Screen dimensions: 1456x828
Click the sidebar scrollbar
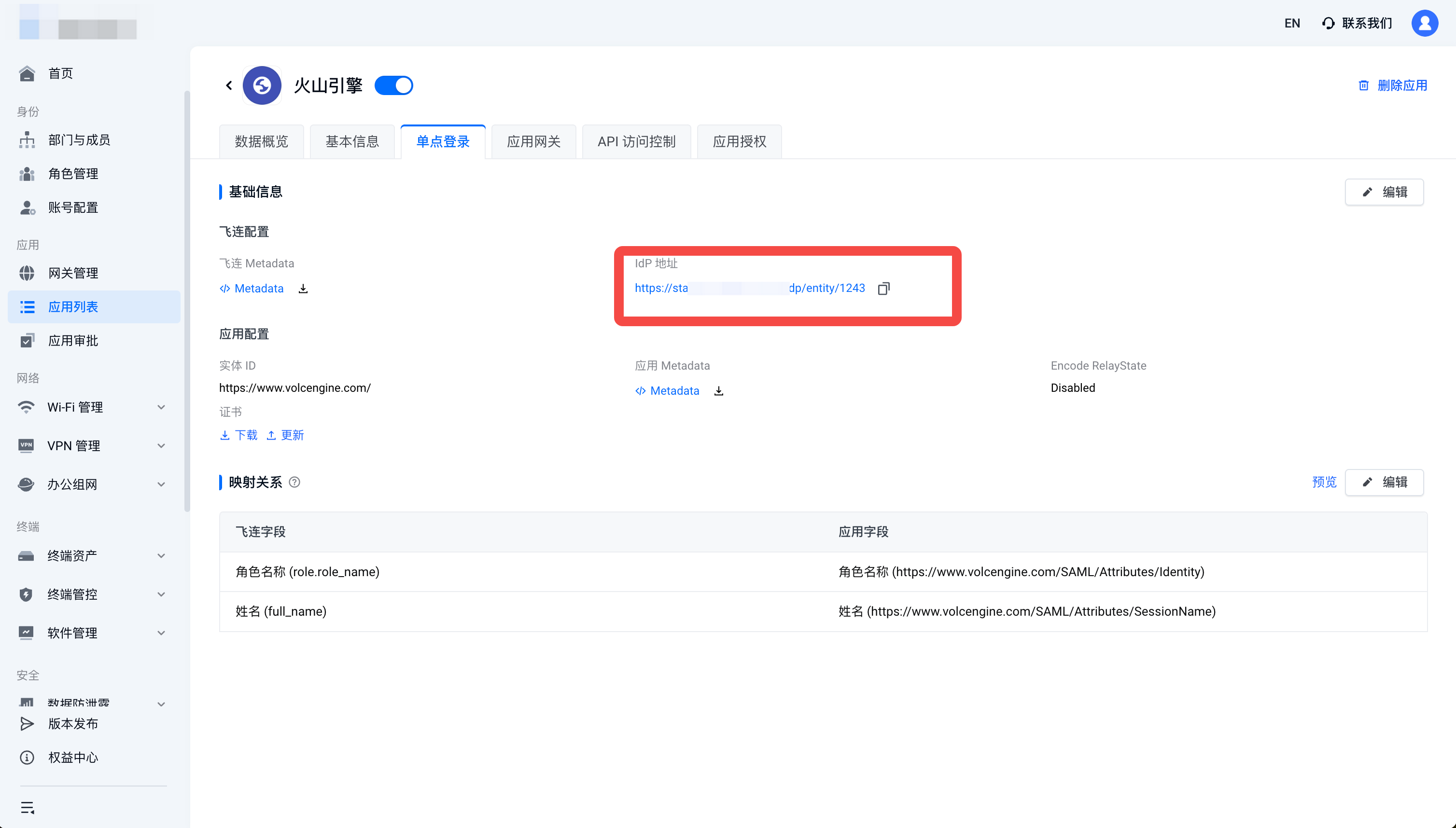click(187, 302)
